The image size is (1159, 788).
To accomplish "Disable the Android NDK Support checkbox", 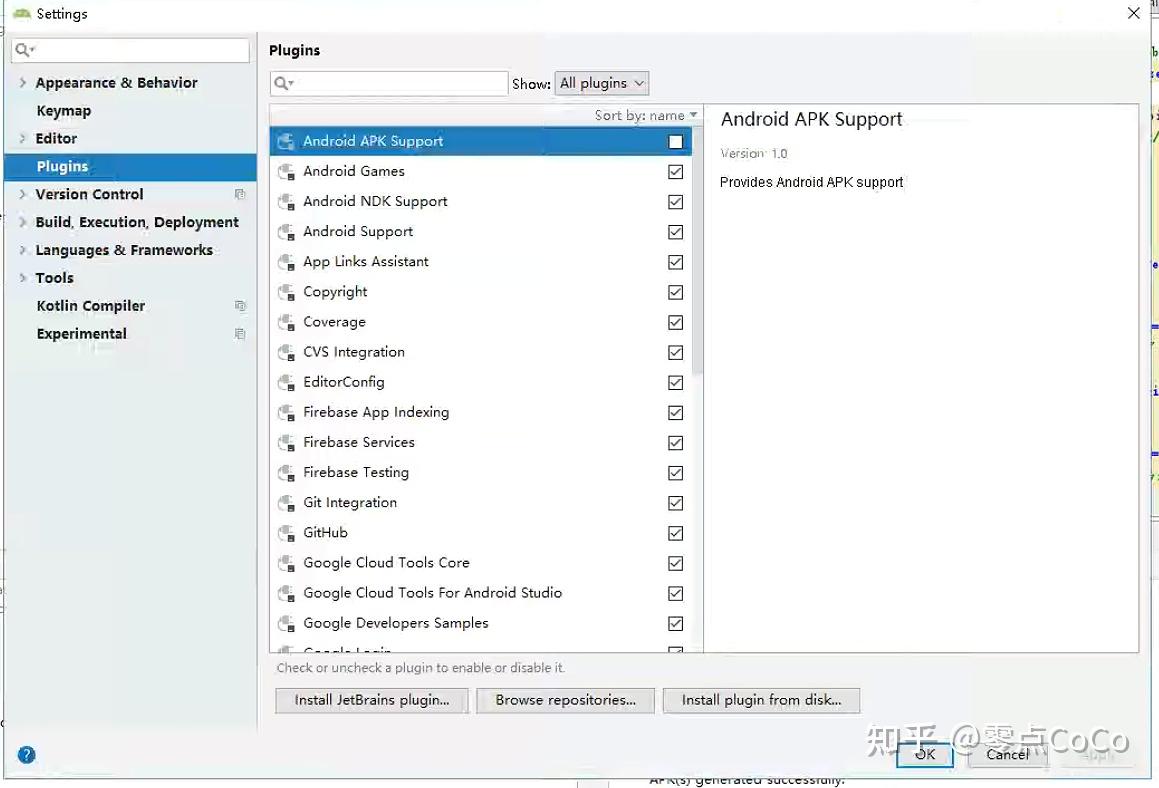I will (x=676, y=202).
